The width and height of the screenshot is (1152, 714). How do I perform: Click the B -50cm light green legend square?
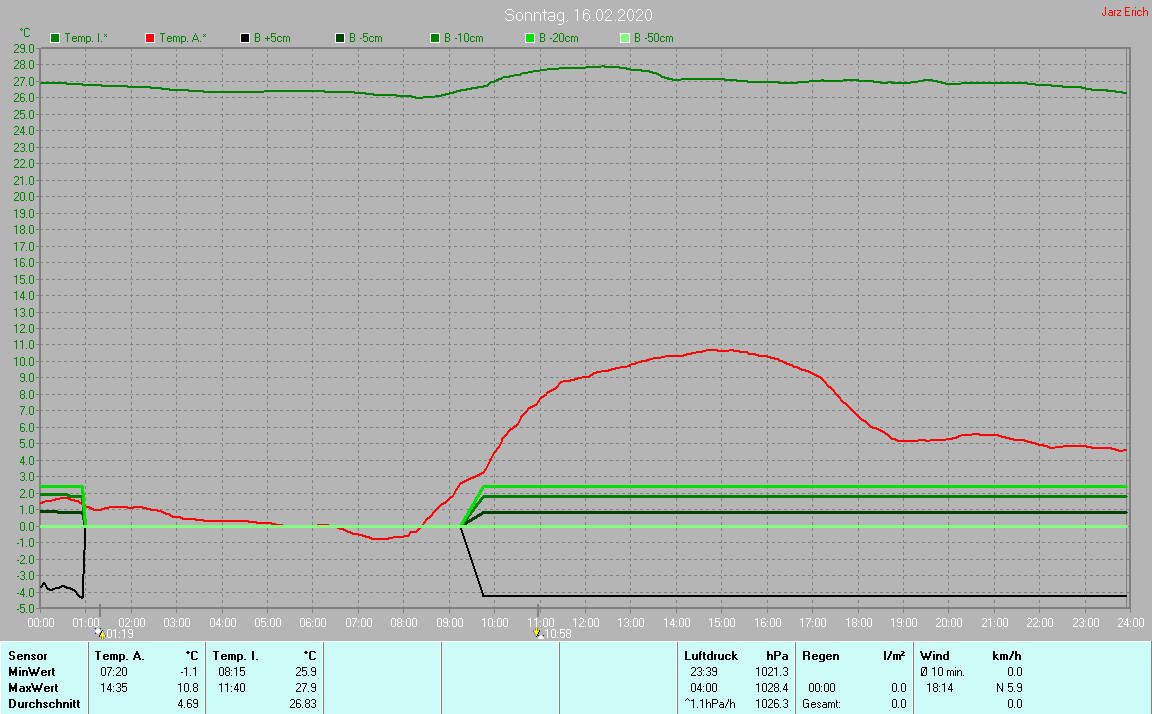tap(625, 38)
